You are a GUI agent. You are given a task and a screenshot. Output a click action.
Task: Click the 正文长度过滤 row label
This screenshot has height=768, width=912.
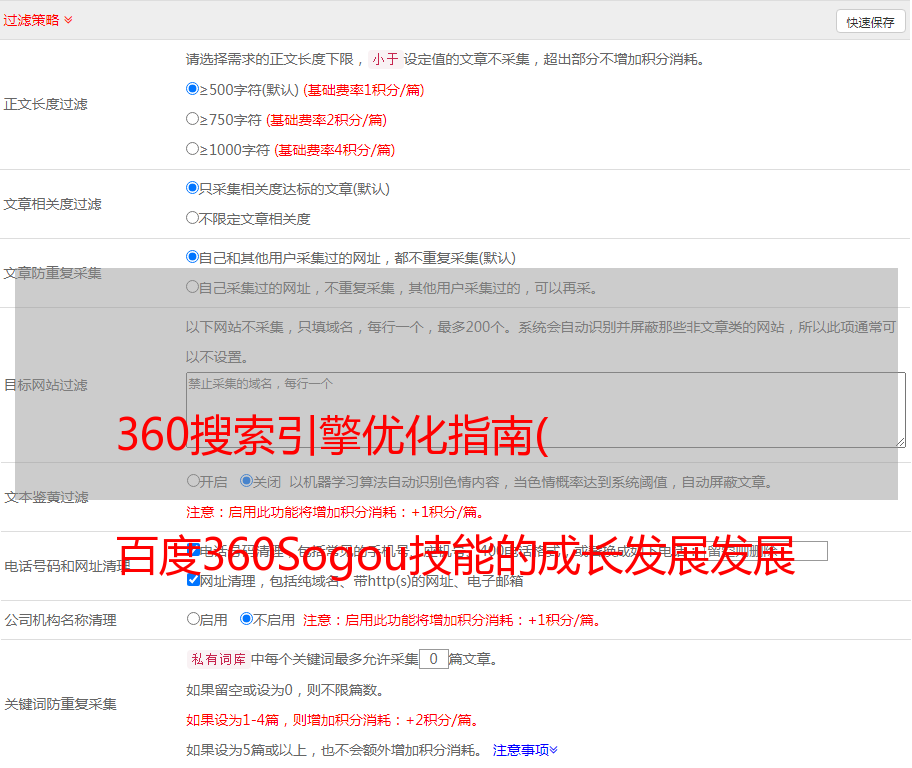click(x=45, y=104)
